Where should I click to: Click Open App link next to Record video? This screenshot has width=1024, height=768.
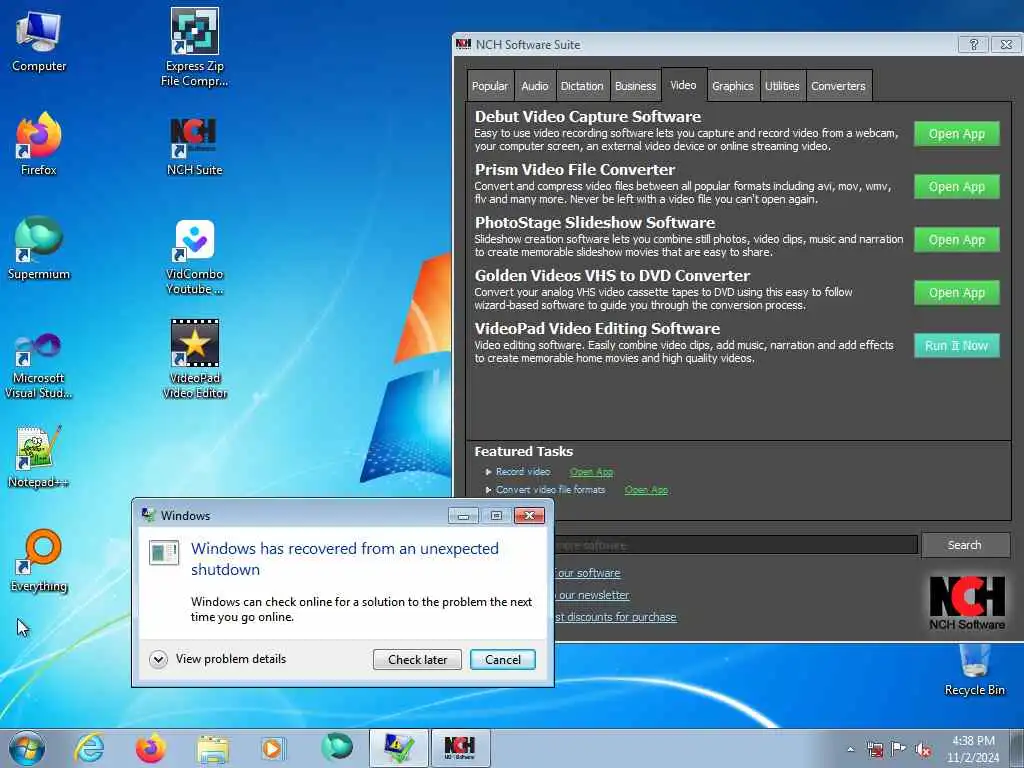coord(591,472)
